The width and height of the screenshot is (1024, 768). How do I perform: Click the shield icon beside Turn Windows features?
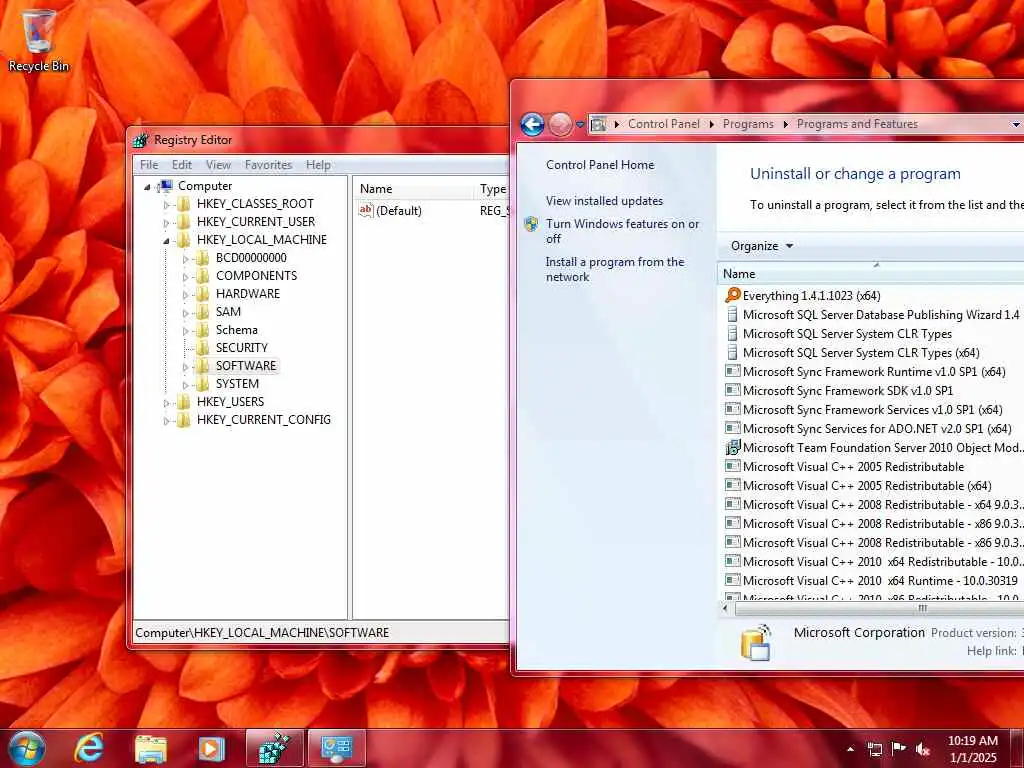(532, 225)
